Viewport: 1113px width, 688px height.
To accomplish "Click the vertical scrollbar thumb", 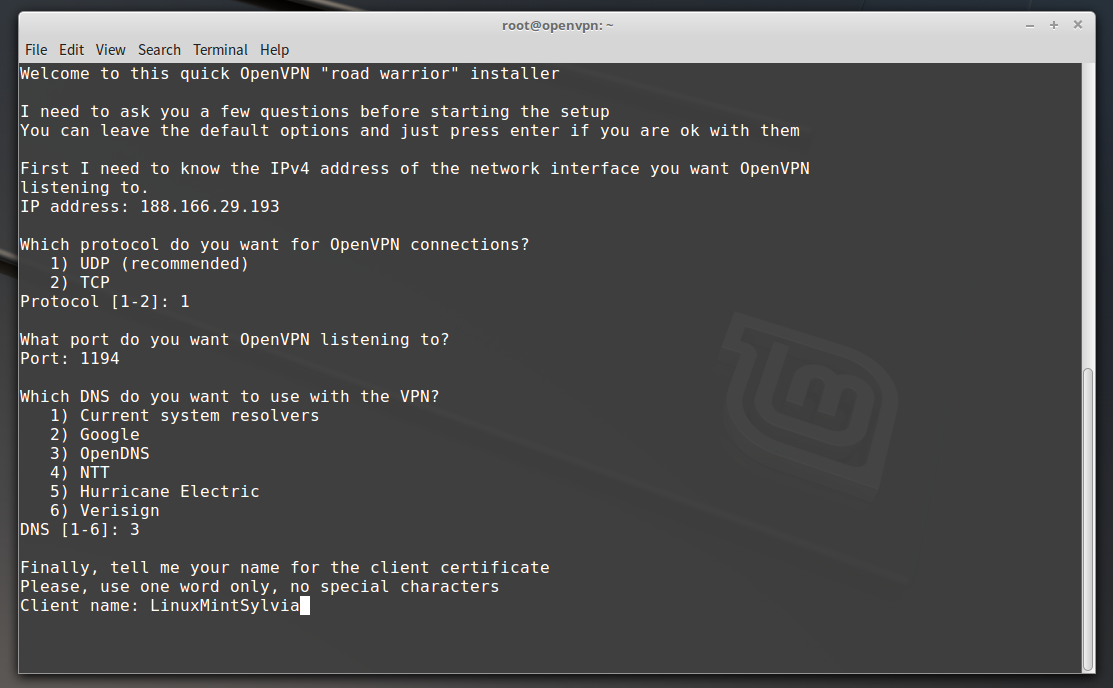I will [1087, 518].
